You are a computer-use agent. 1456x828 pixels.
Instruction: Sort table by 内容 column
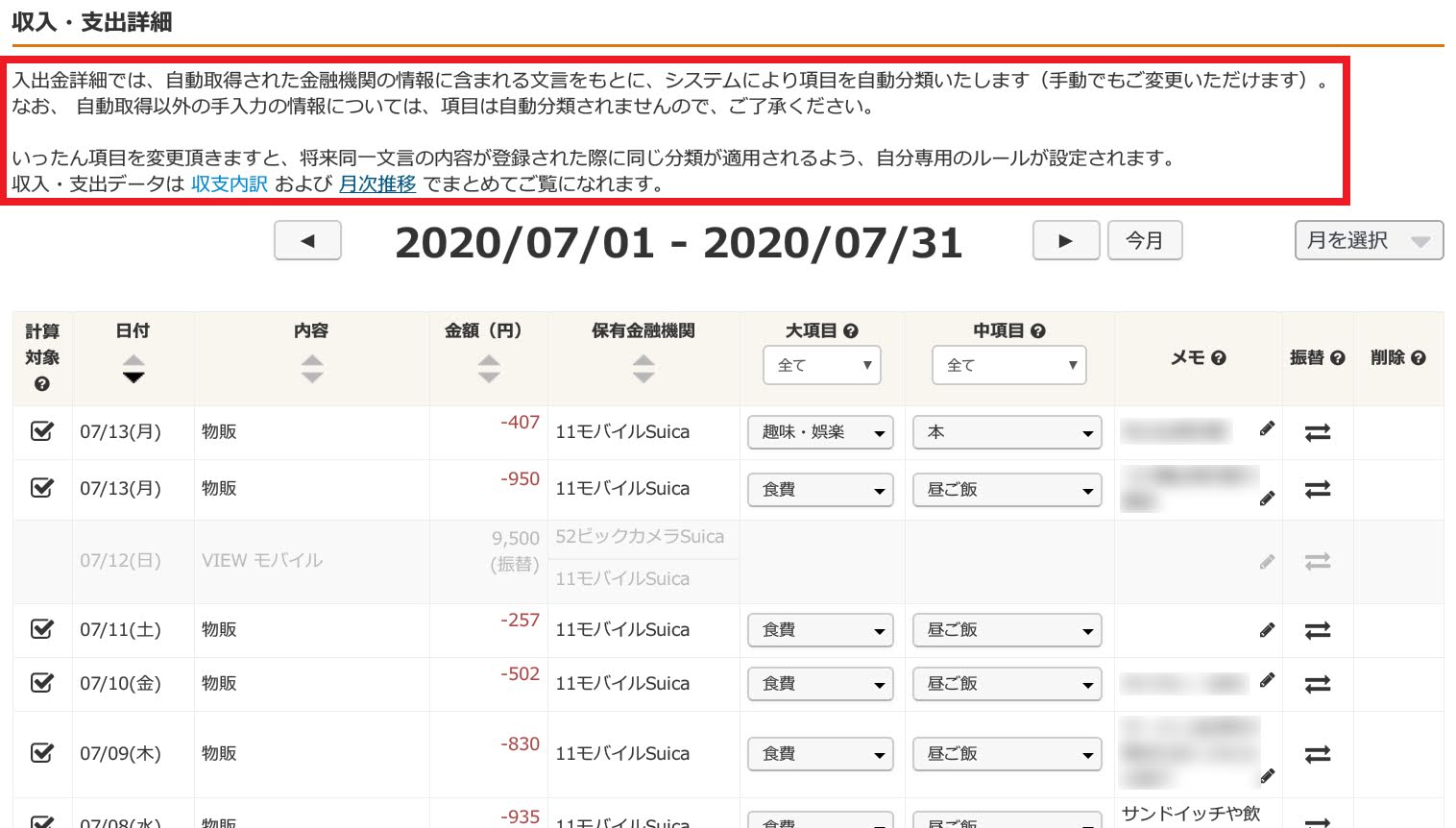[312, 369]
